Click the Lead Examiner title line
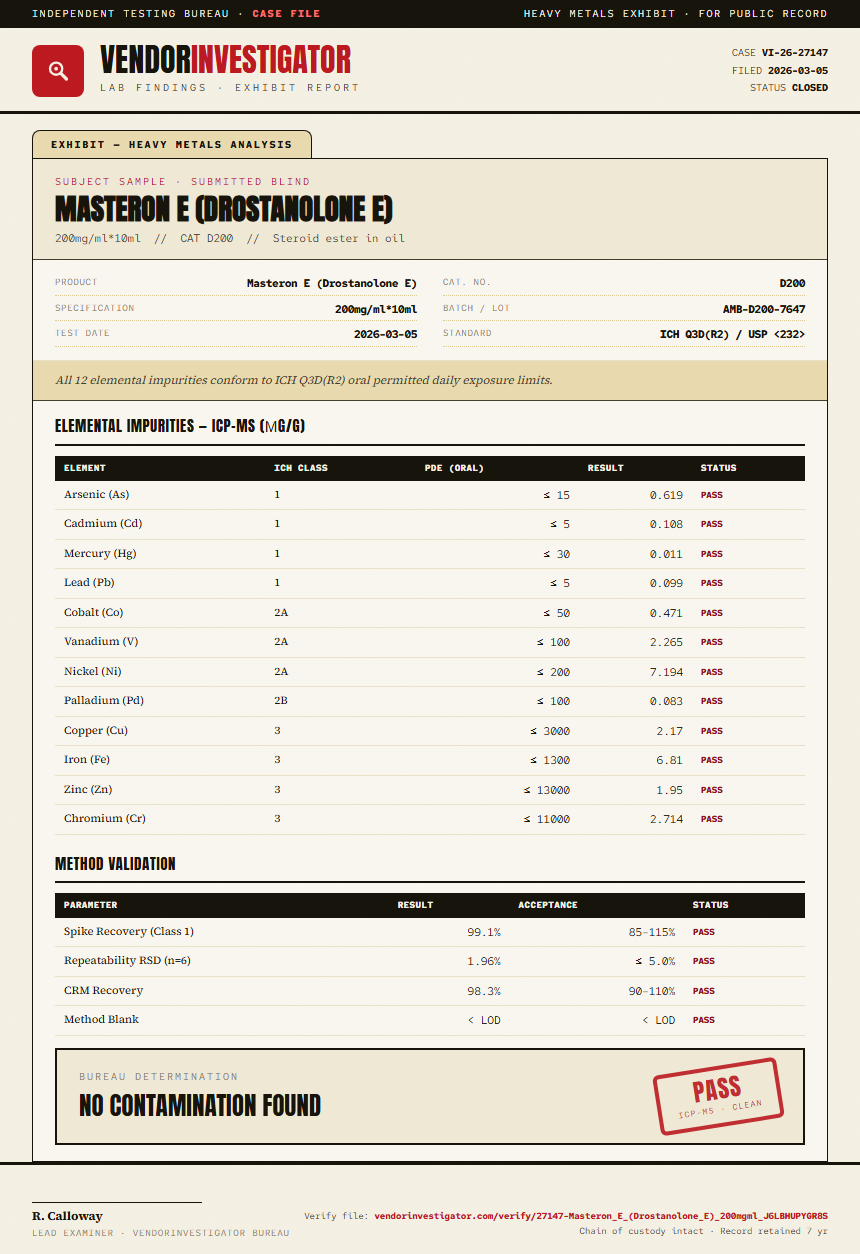 (x=161, y=1233)
